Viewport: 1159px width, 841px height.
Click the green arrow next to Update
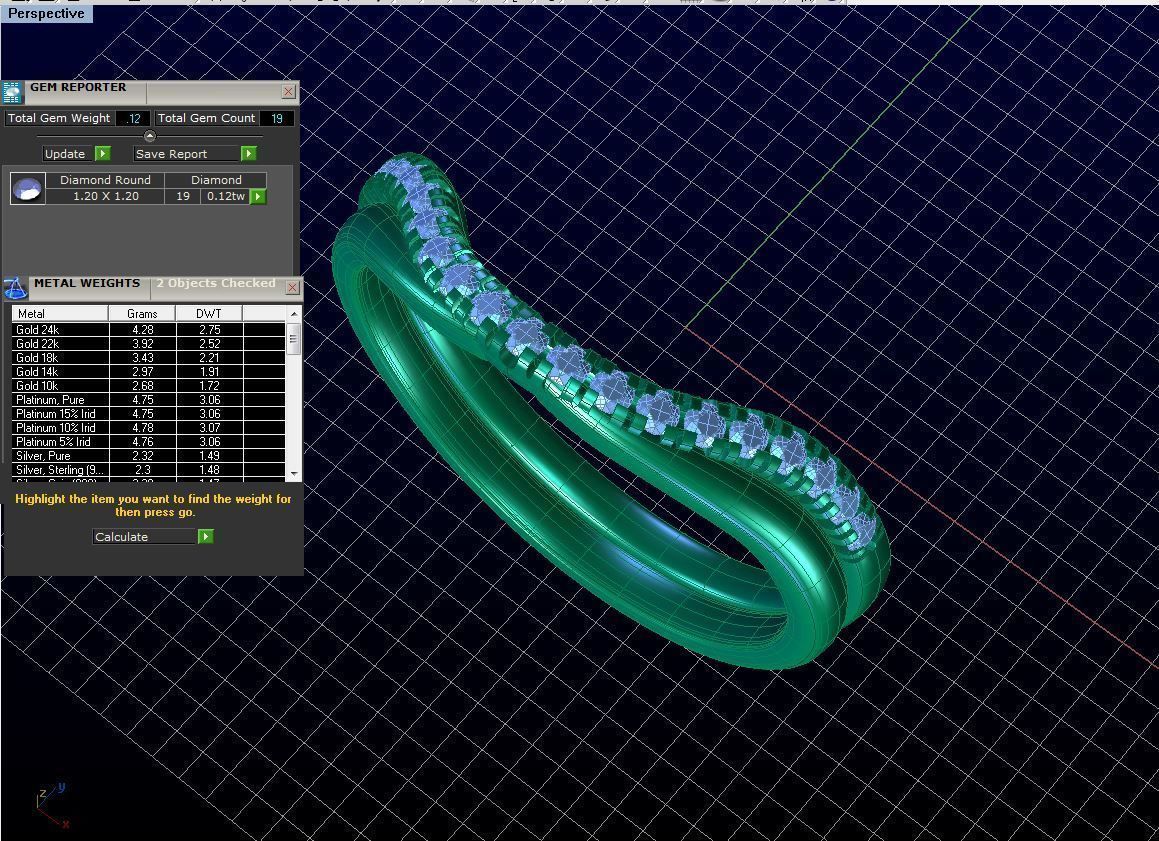coord(103,154)
